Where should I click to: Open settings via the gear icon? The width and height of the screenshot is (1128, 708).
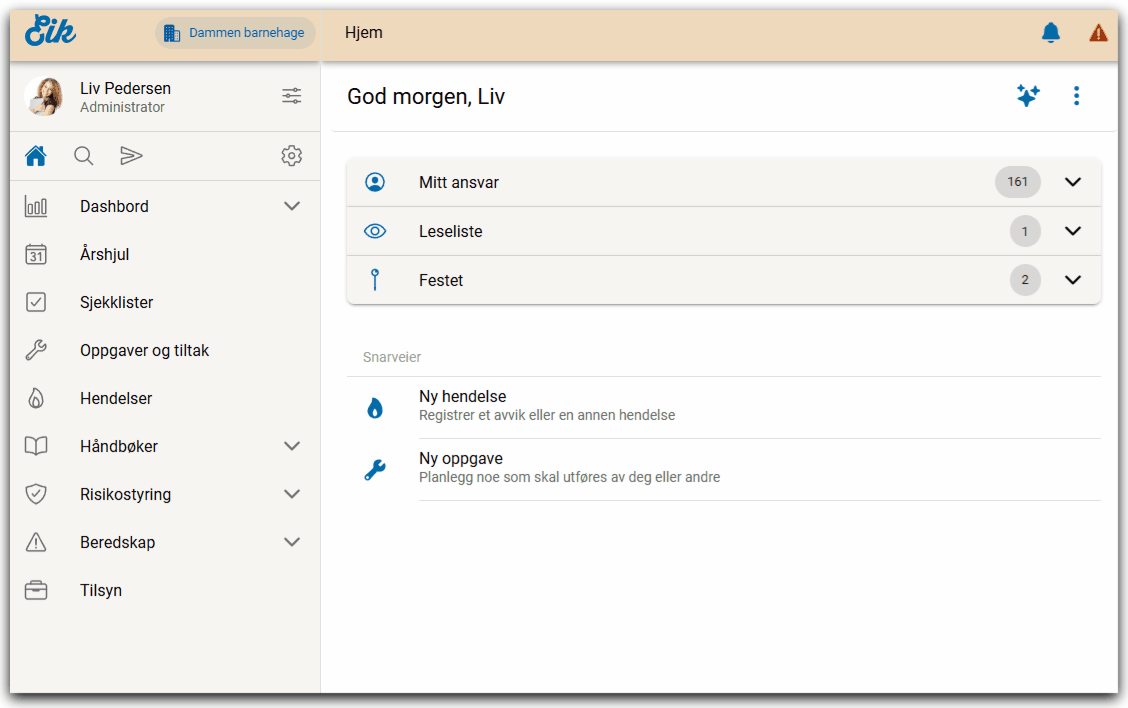click(x=291, y=156)
